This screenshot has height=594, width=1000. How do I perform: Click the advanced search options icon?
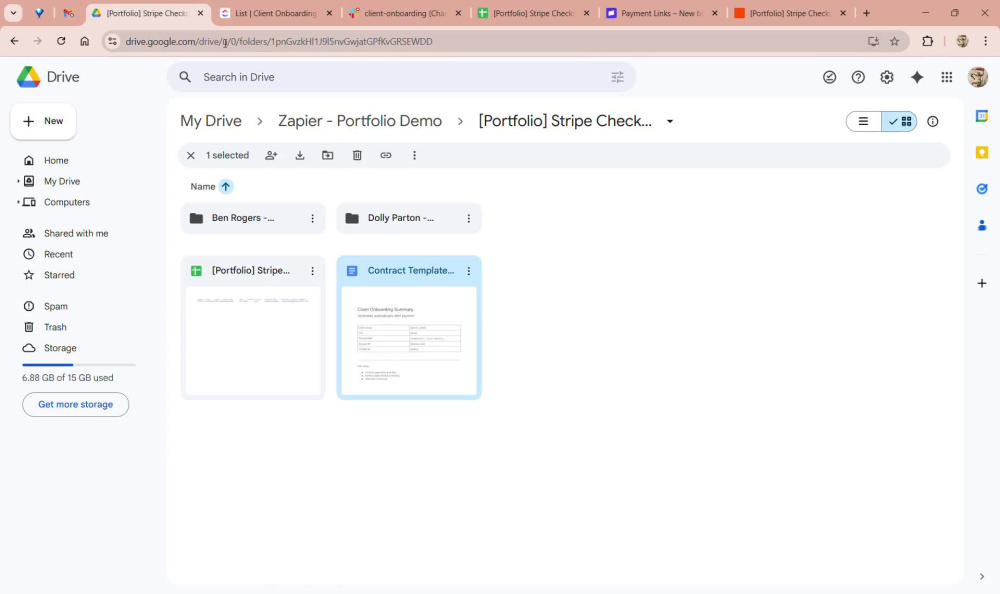tap(617, 77)
